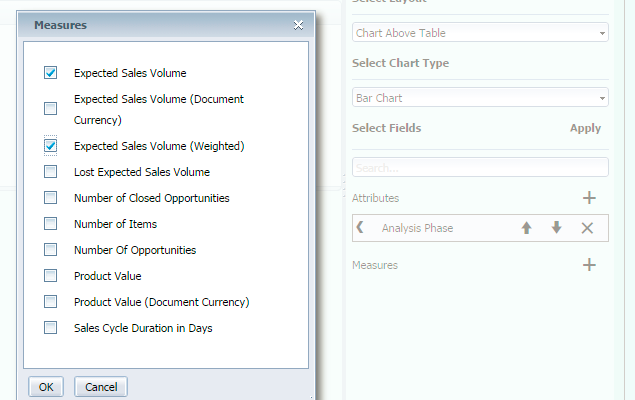This screenshot has height=400, width=635.
Task: Add a new attribute with plus icon
Action: coord(589,198)
